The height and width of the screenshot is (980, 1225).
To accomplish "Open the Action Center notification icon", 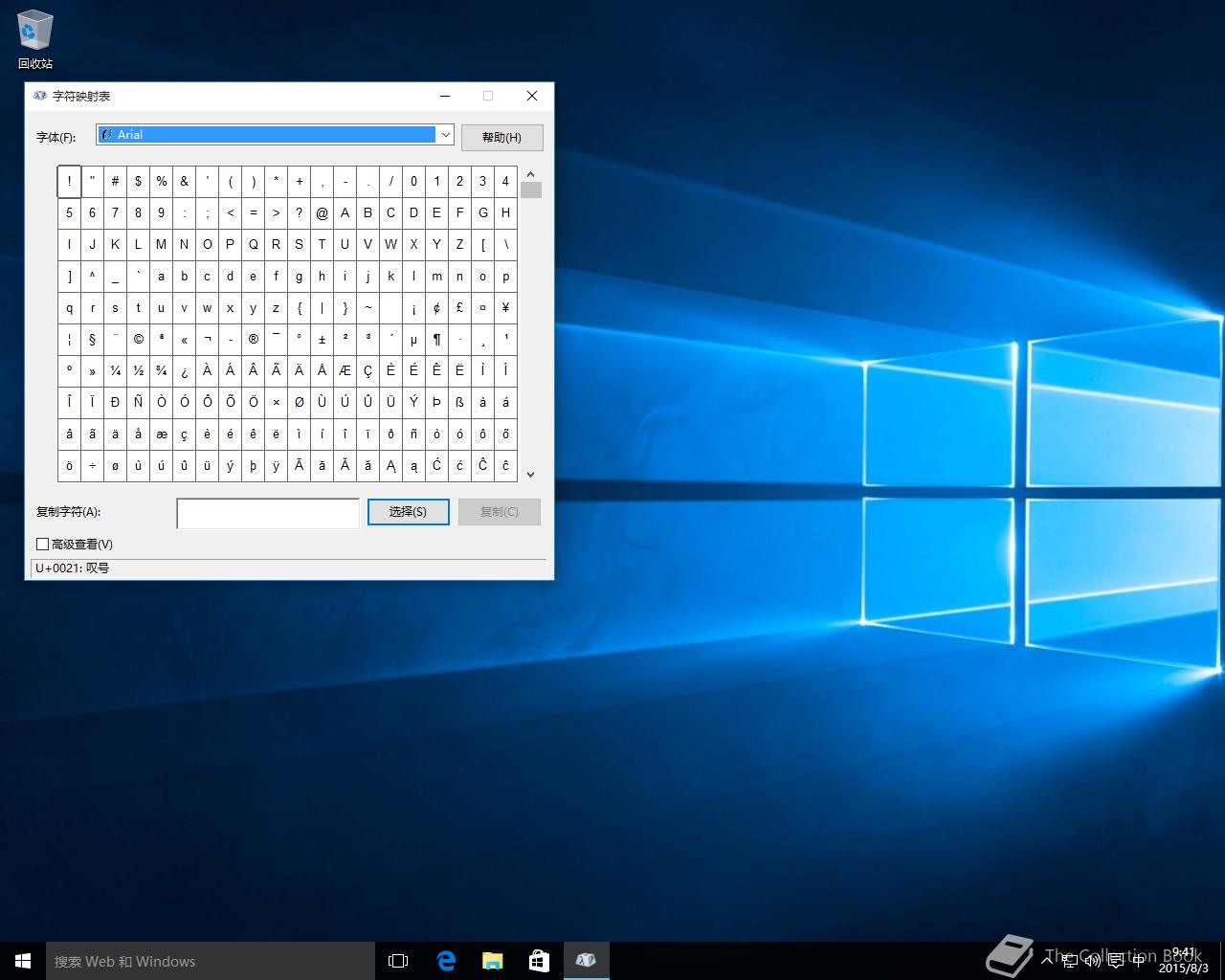I will coord(1115,961).
